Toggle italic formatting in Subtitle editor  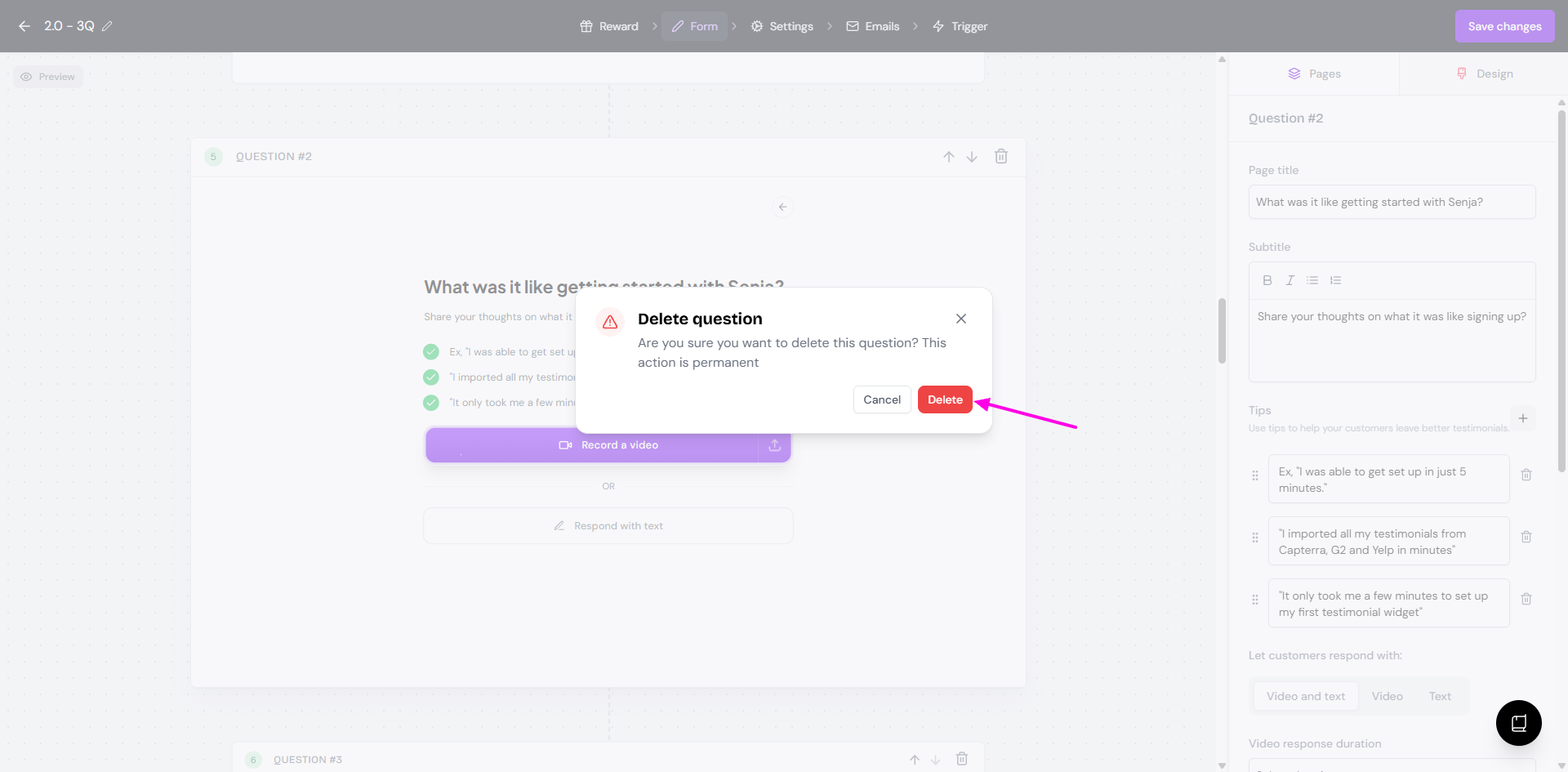pyautogui.click(x=1290, y=280)
